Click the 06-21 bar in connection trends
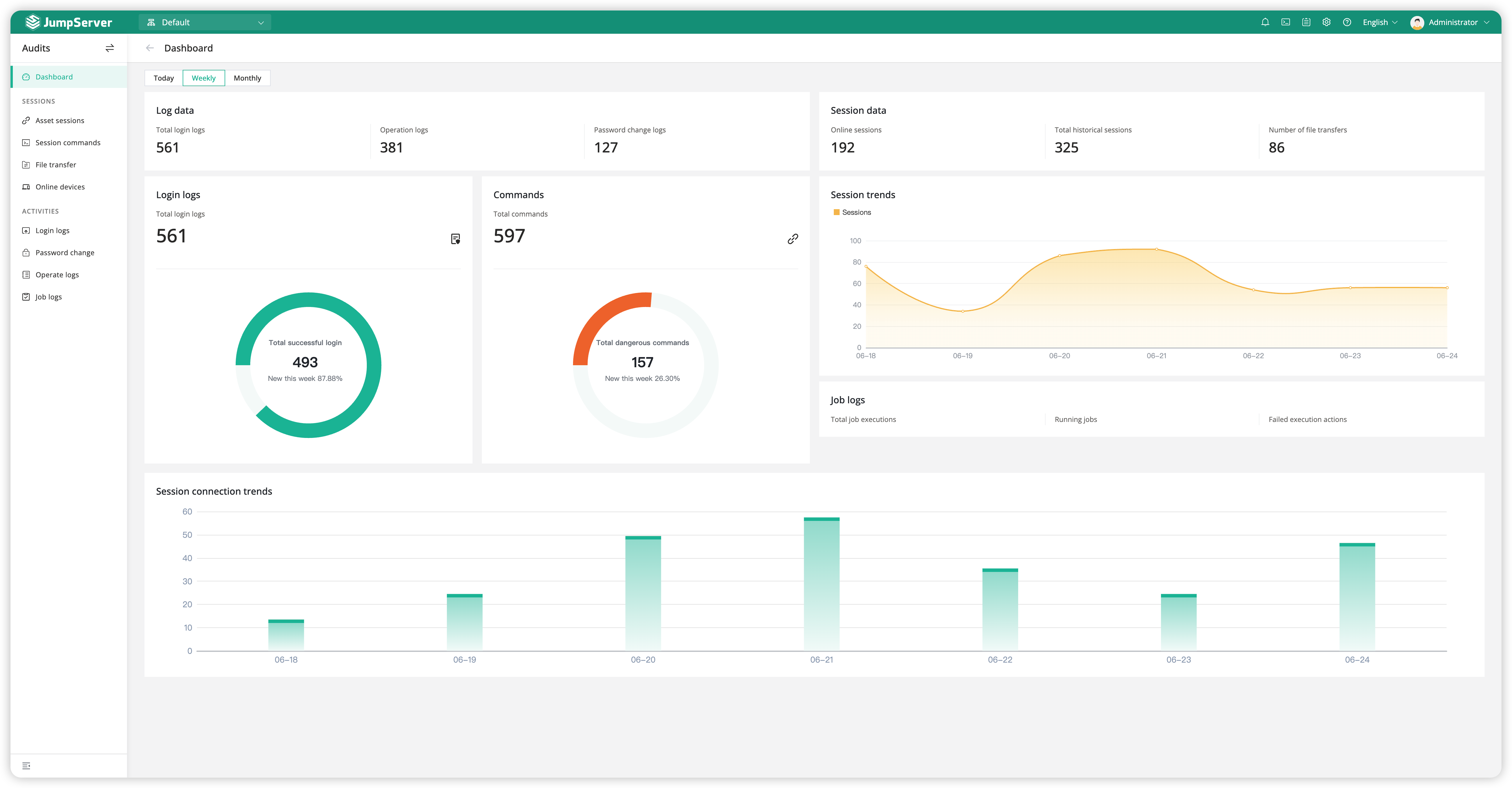Screen dimensions: 1512x788 821,584
